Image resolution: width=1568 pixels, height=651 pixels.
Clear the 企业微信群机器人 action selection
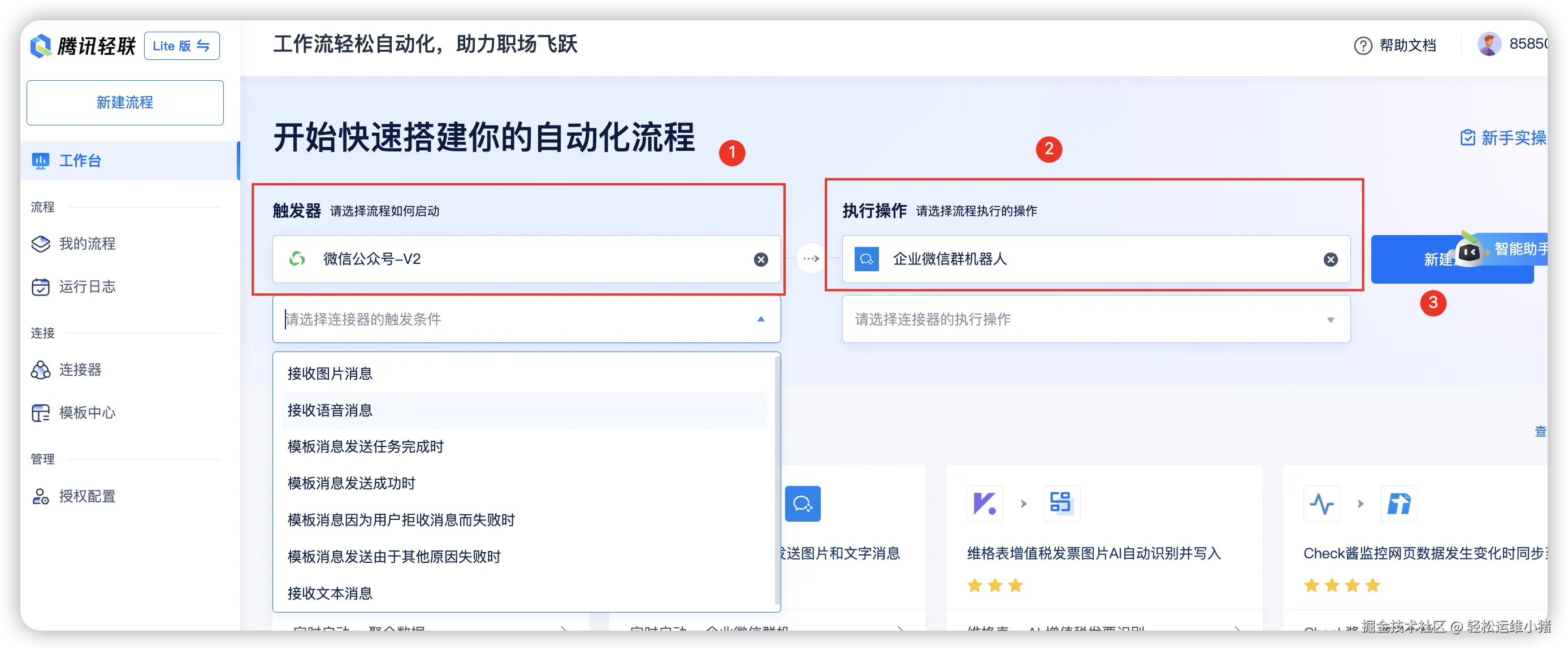(x=1330, y=260)
